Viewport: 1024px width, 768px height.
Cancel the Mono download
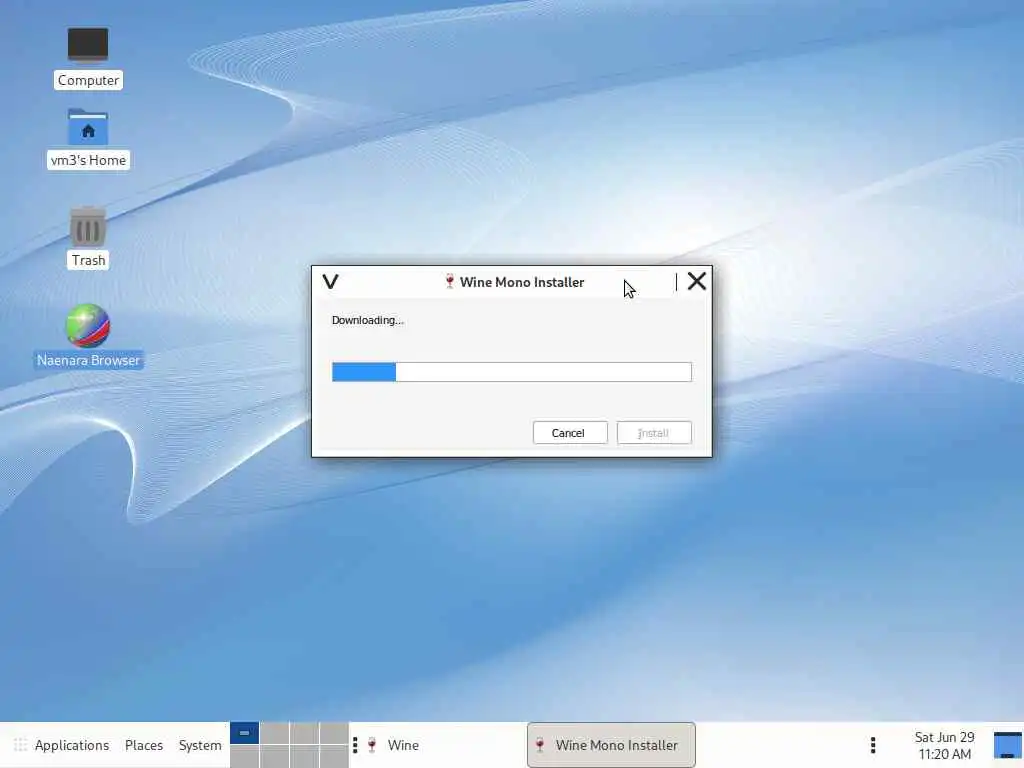pyautogui.click(x=569, y=432)
